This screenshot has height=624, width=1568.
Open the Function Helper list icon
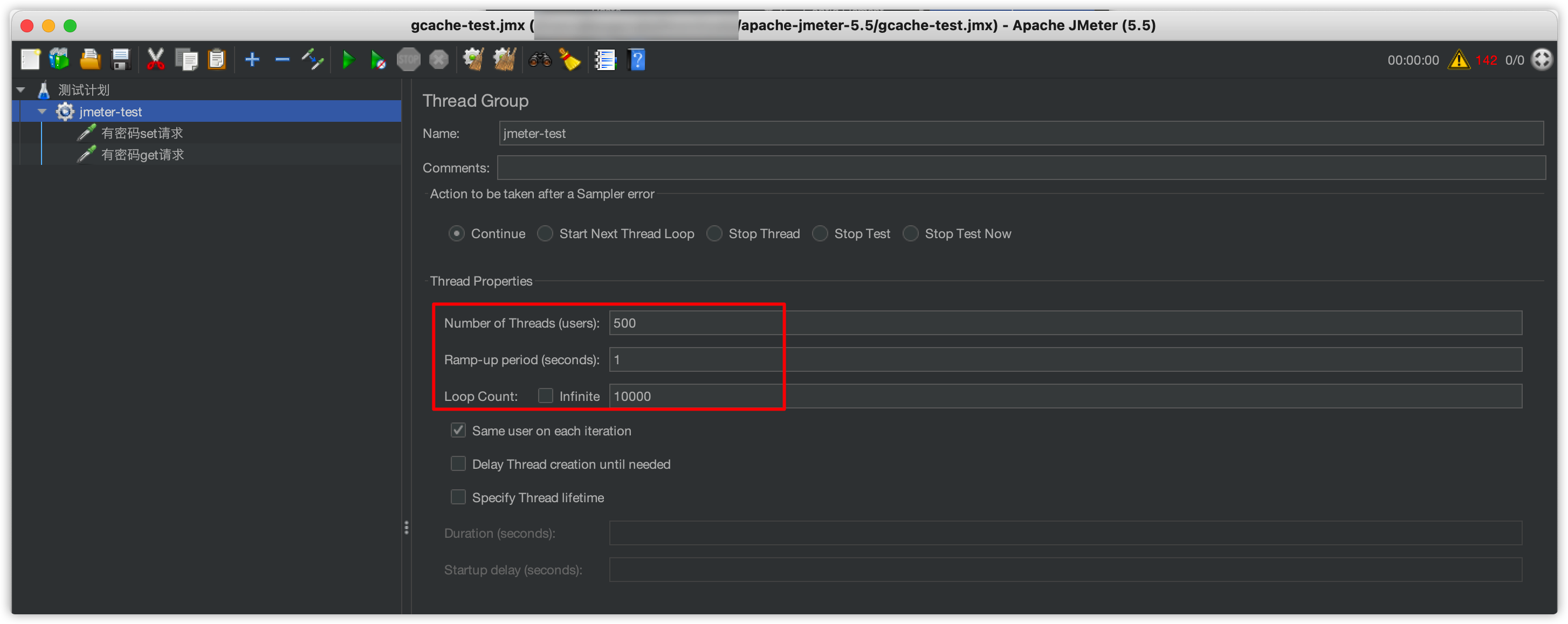605,60
